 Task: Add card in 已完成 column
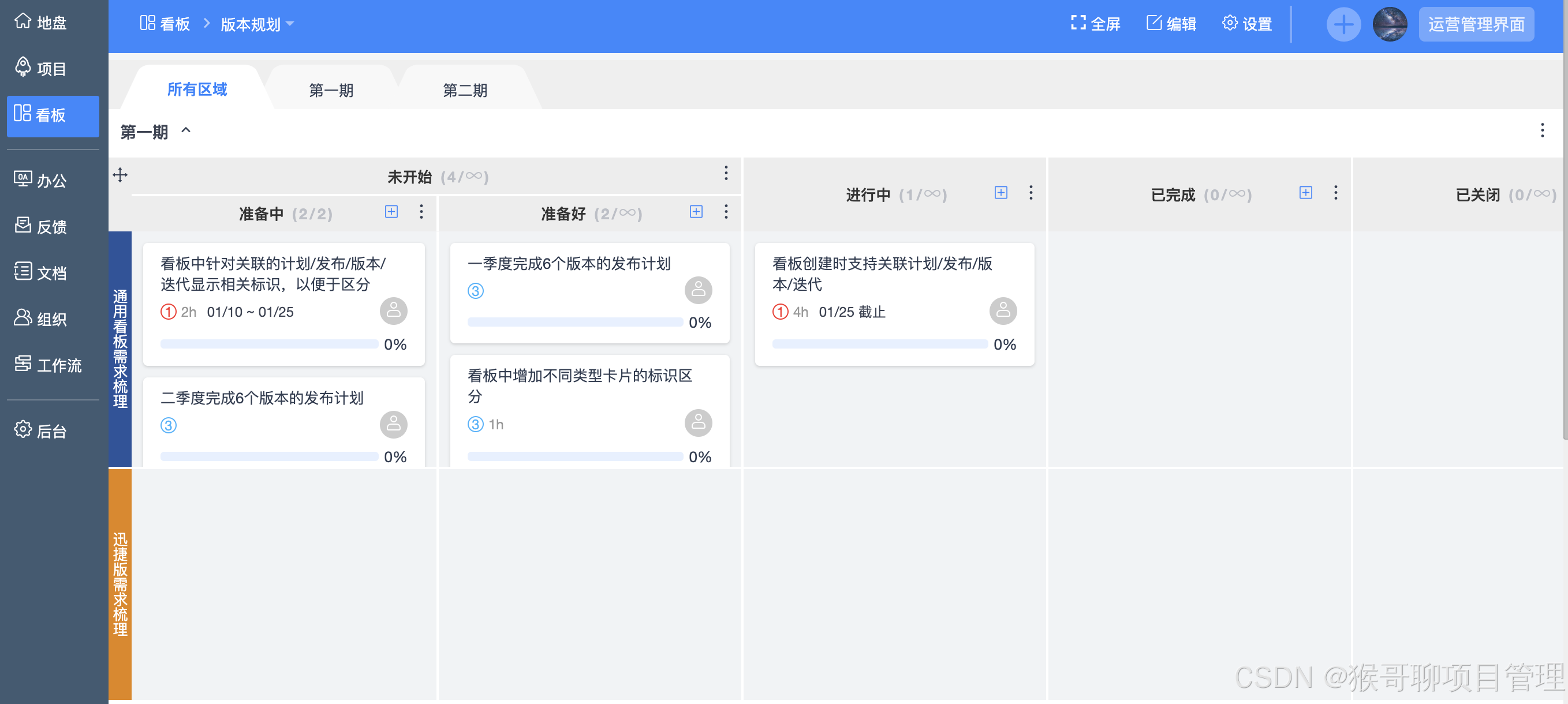1305,193
